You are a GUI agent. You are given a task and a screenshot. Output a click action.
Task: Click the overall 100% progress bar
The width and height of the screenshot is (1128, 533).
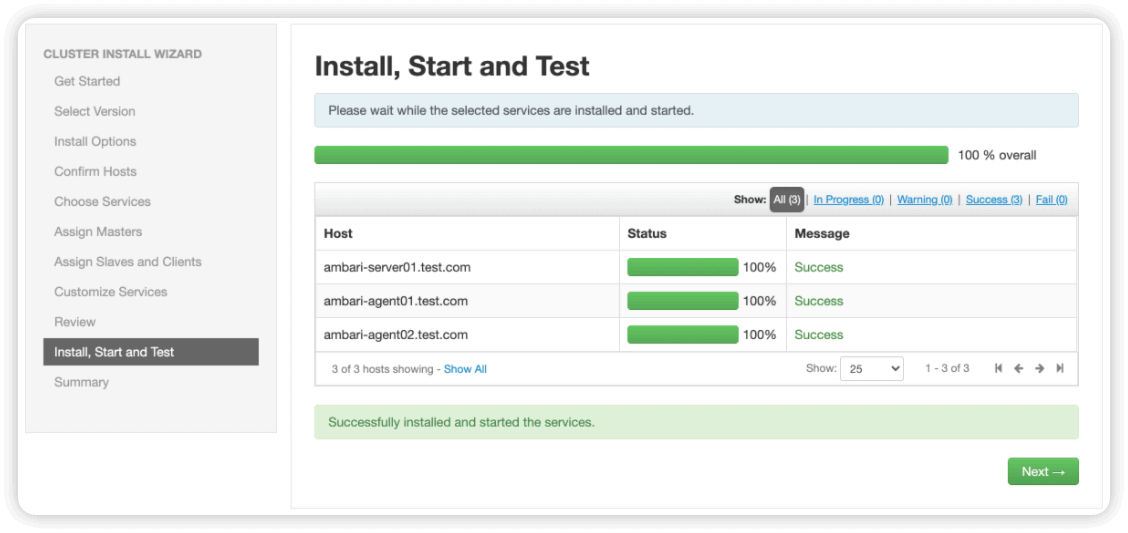[x=631, y=155]
